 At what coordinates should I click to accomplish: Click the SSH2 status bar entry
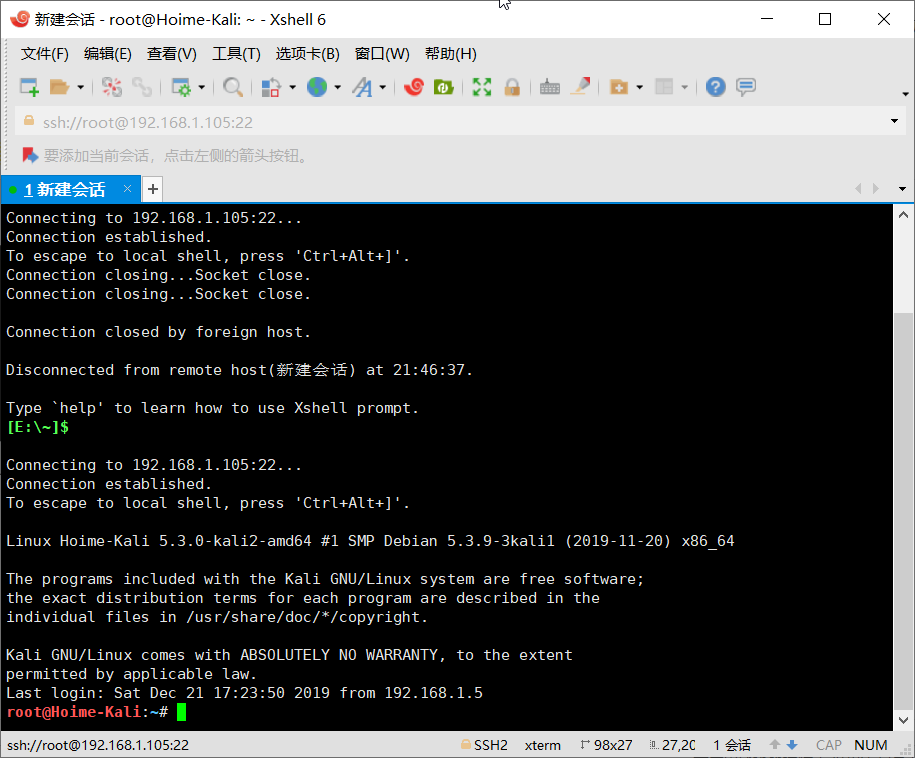[484, 745]
